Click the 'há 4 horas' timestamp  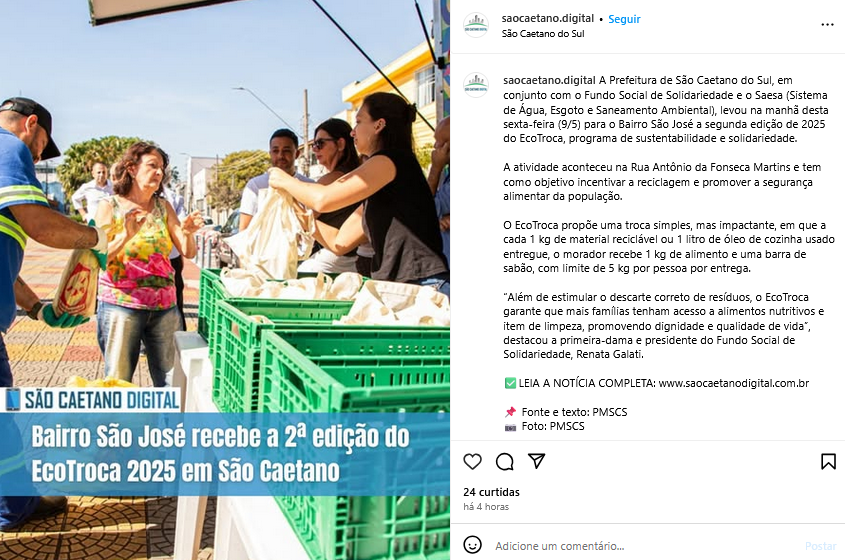coord(486,507)
